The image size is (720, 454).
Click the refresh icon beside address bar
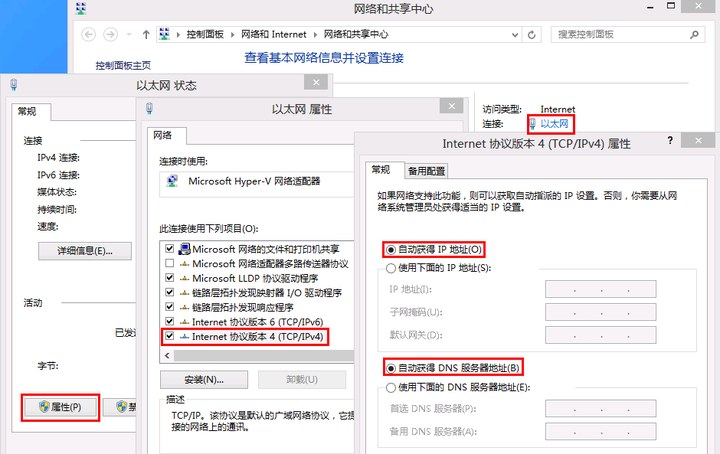tap(532, 34)
